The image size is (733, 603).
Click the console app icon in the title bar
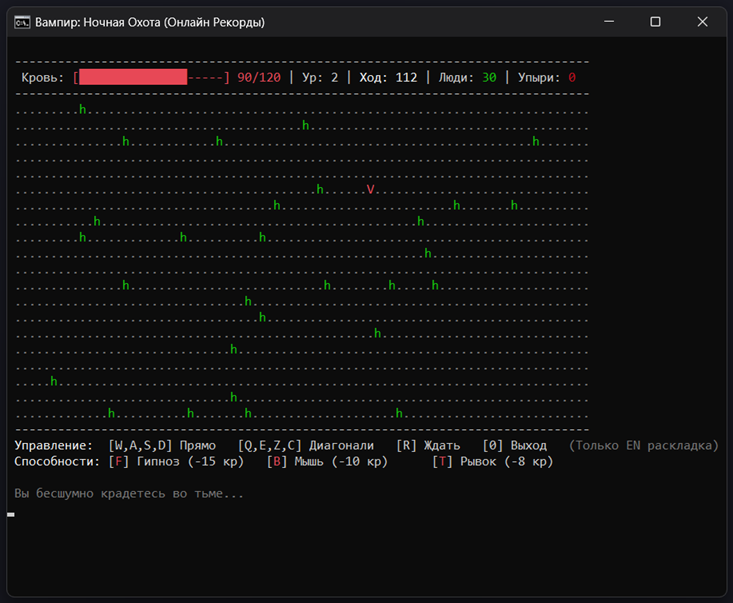click(x=22, y=22)
